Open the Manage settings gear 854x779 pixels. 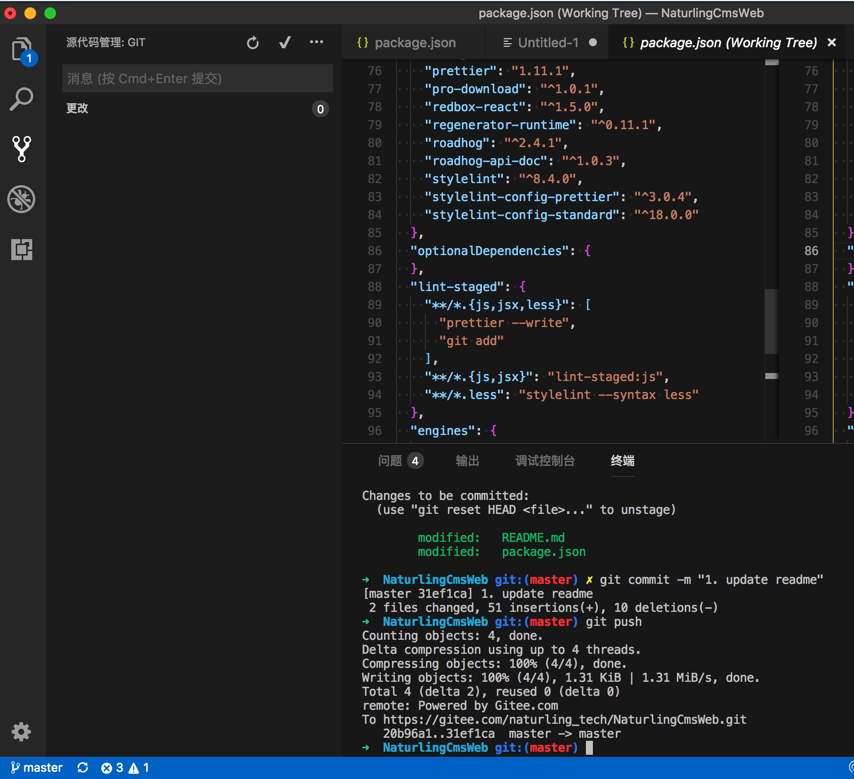[22, 732]
